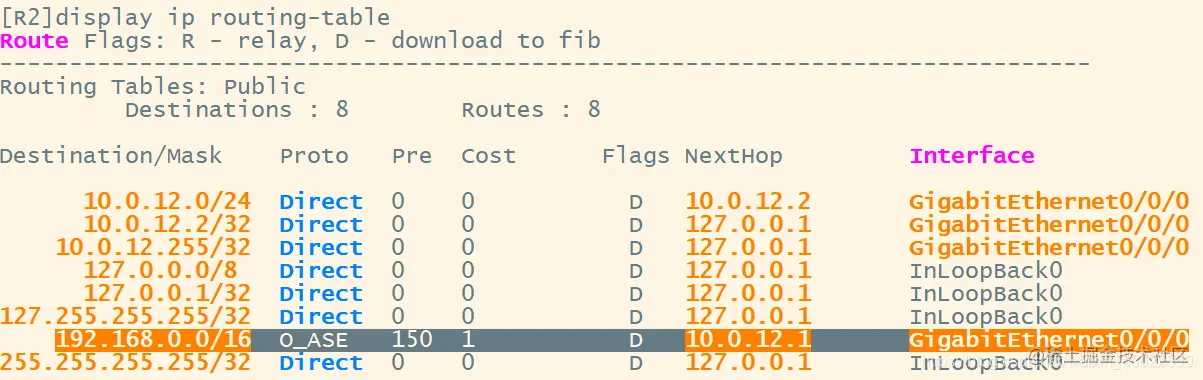Click InLoopBack0 in the 127.0.0.1/32 row

[x=986, y=294]
